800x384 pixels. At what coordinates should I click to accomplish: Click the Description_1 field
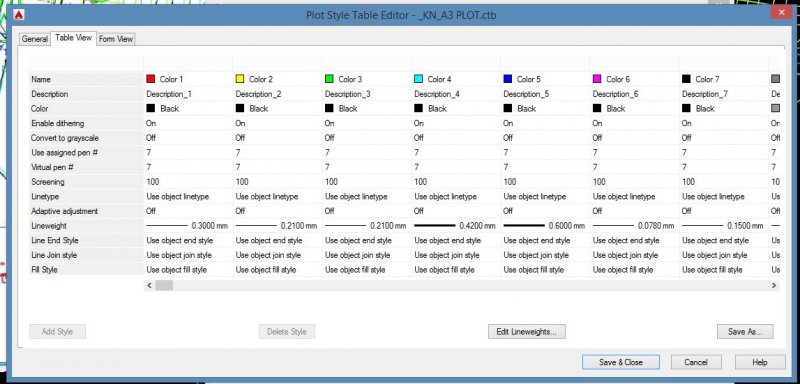(x=188, y=94)
